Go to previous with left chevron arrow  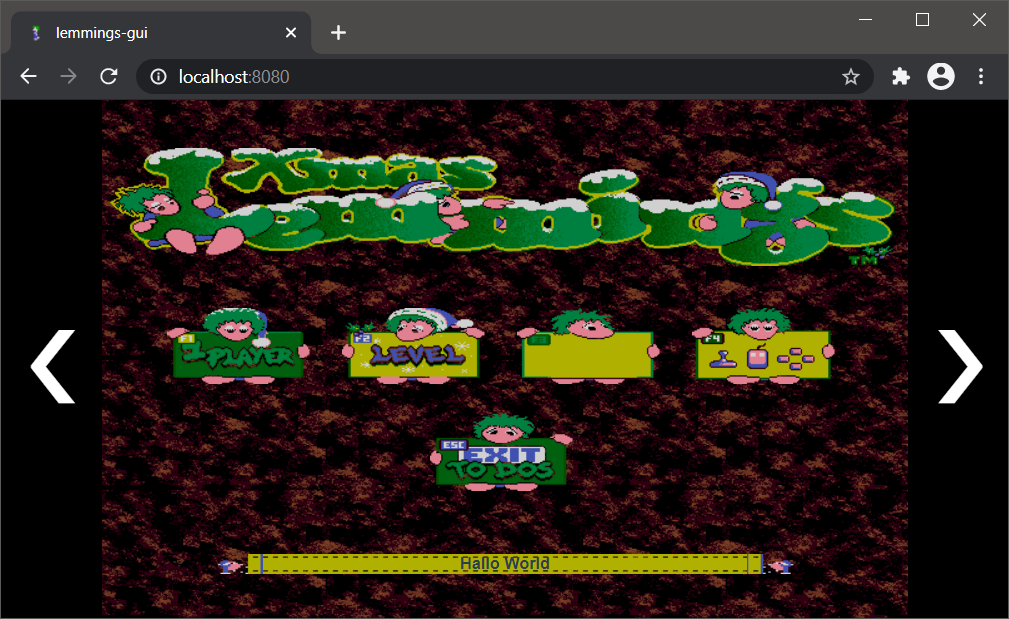[53, 367]
